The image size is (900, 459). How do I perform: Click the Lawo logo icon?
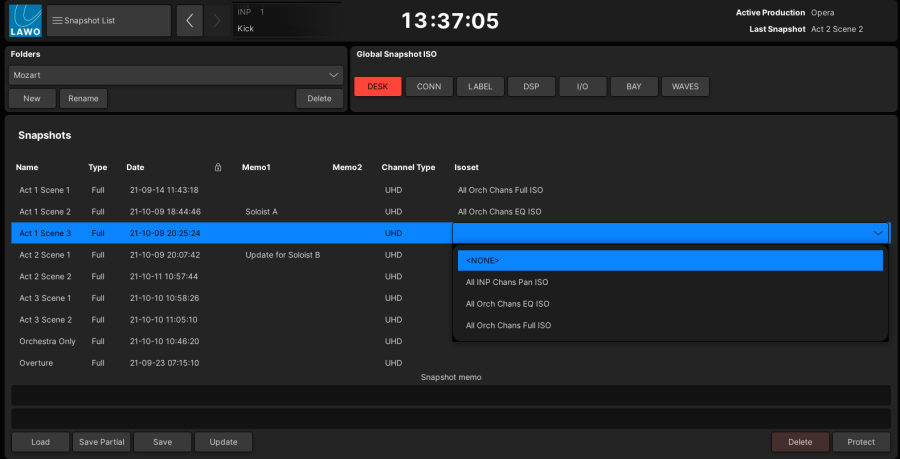(x=24, y=20)
